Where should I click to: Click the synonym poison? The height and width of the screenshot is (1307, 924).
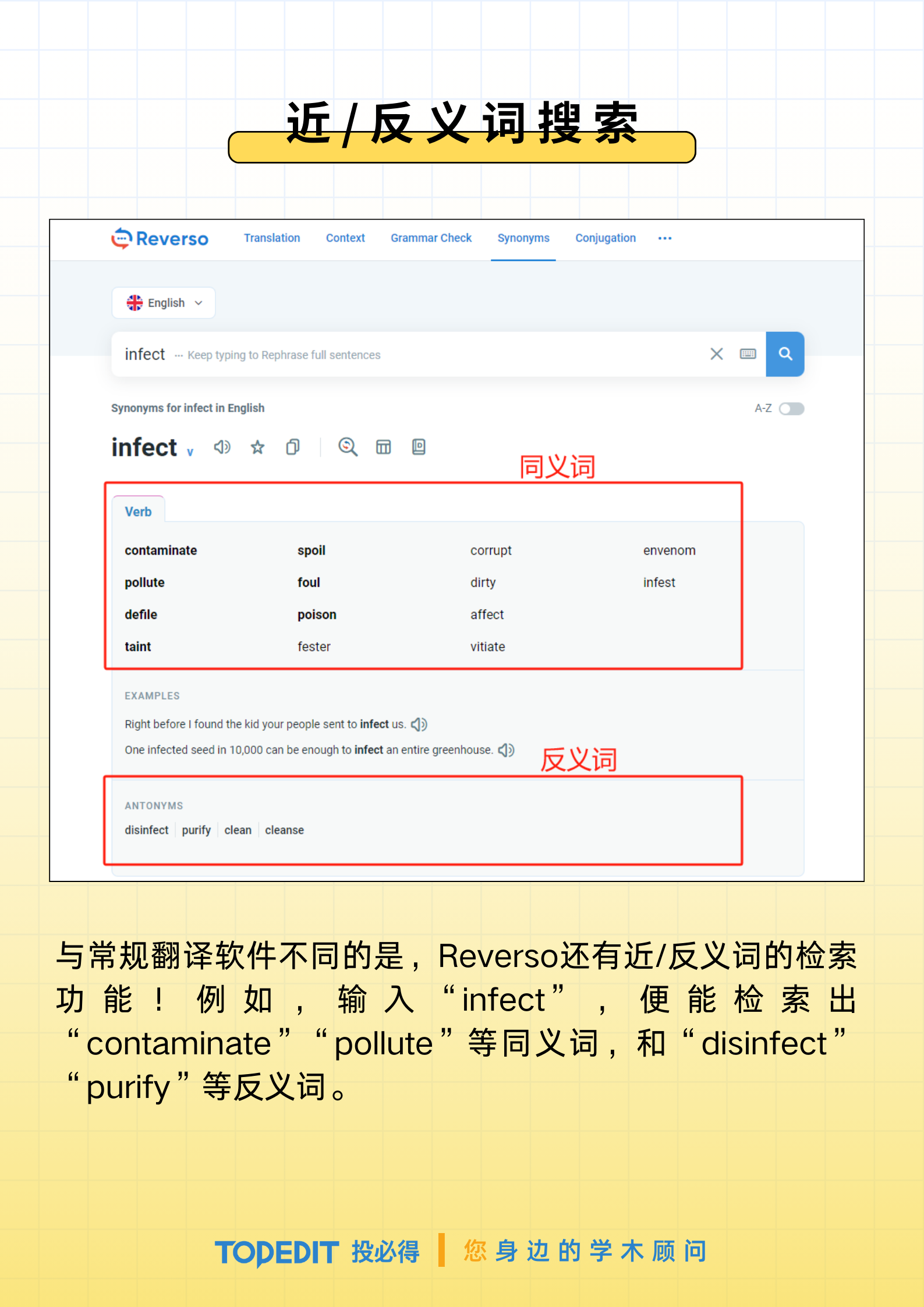[x=317, y=615]
